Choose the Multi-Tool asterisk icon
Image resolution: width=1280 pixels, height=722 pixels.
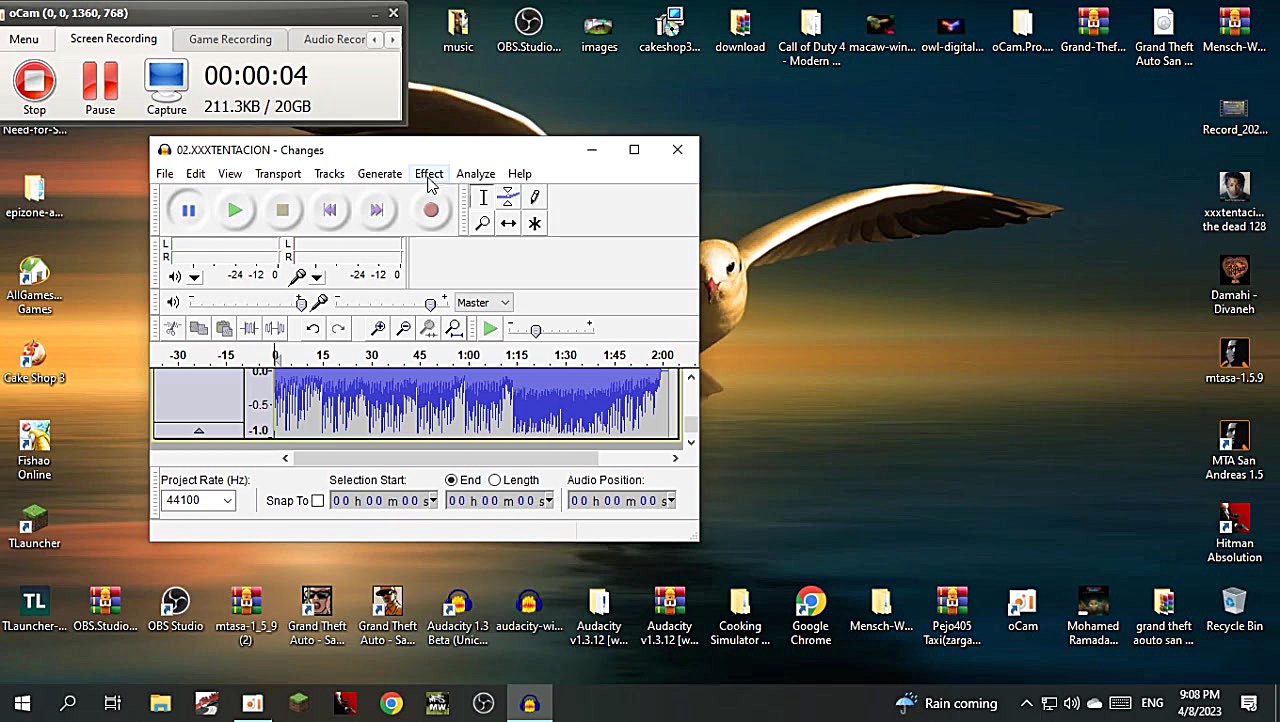click(x=534, y=223)
